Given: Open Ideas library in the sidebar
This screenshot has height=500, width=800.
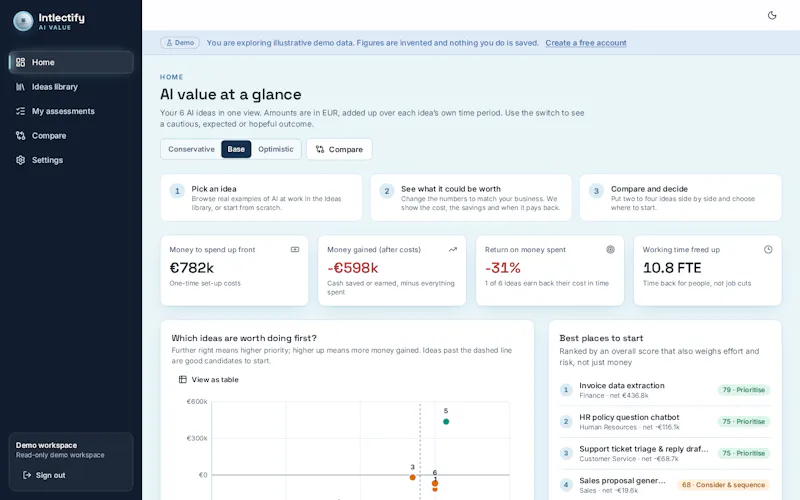Looking at the screenshot, I should tap(71, 87).
